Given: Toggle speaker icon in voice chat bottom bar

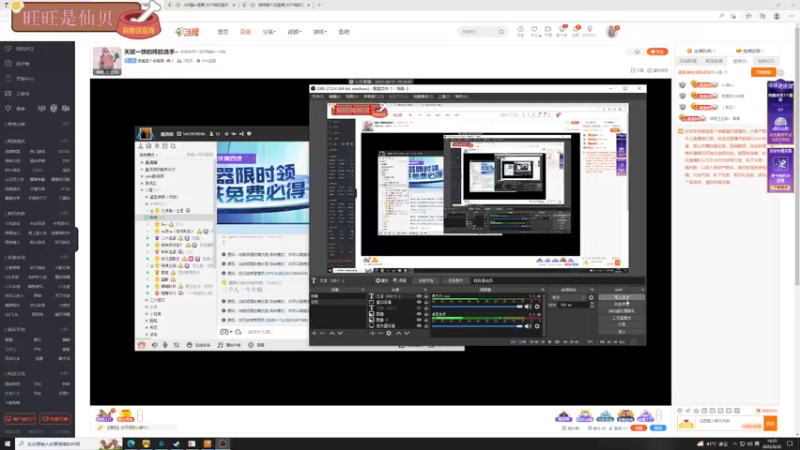Looking at the screenshot, I should coord(155,345).
